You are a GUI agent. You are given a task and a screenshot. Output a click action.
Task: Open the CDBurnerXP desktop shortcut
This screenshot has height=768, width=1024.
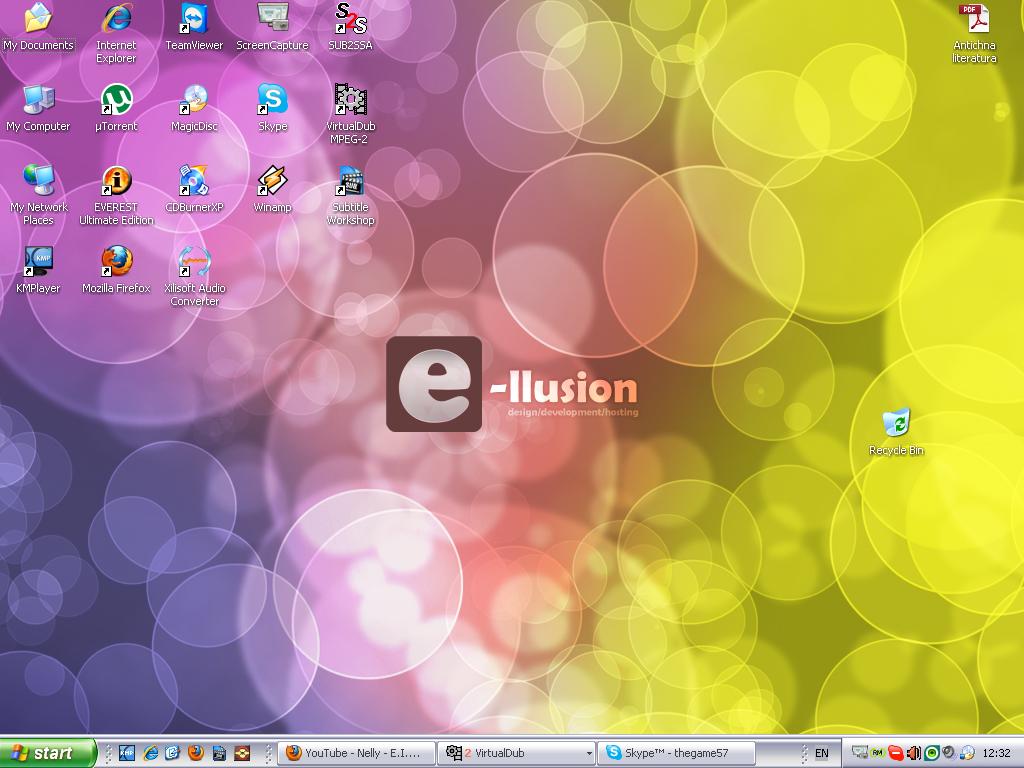coord(194,181)
